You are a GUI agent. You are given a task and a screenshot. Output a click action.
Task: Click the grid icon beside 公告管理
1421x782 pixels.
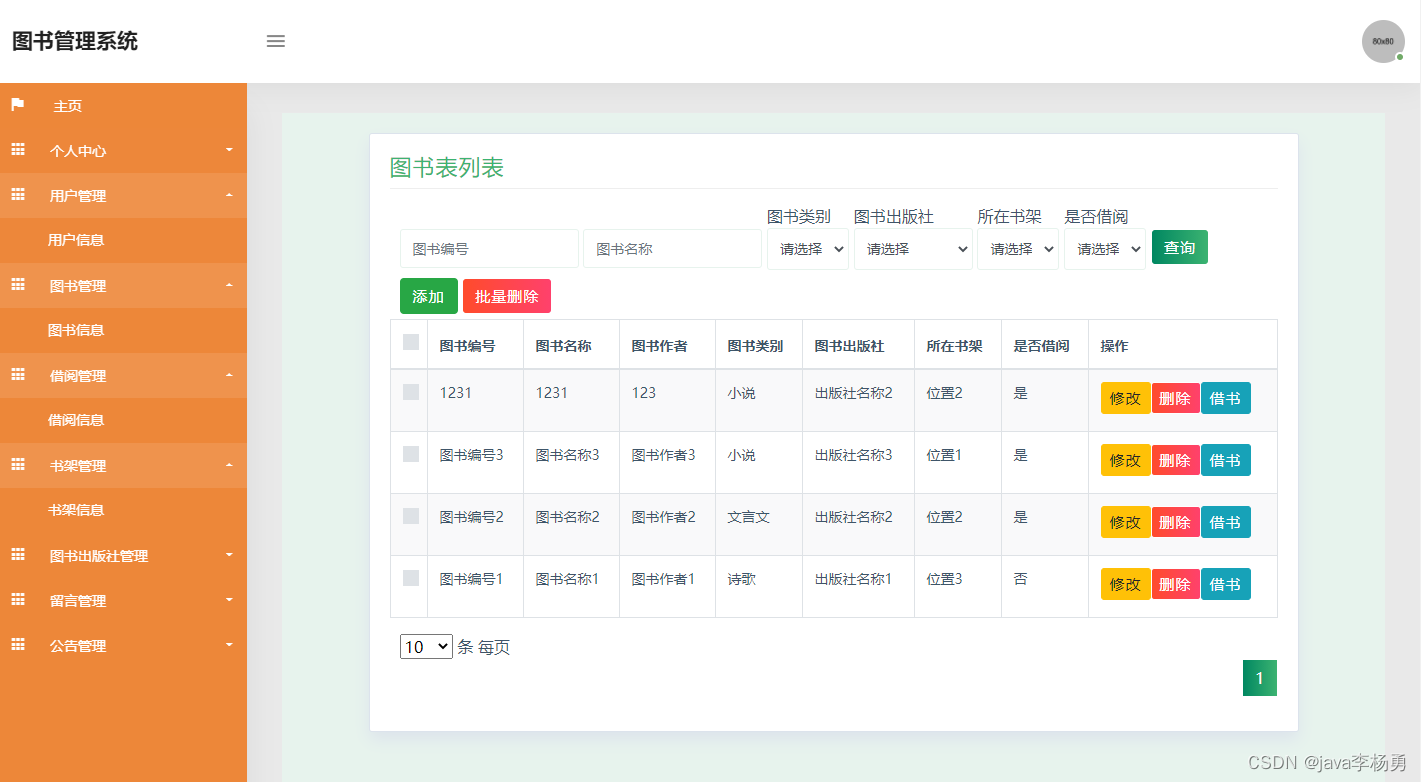pyautogui.click(x=17, y=645)
